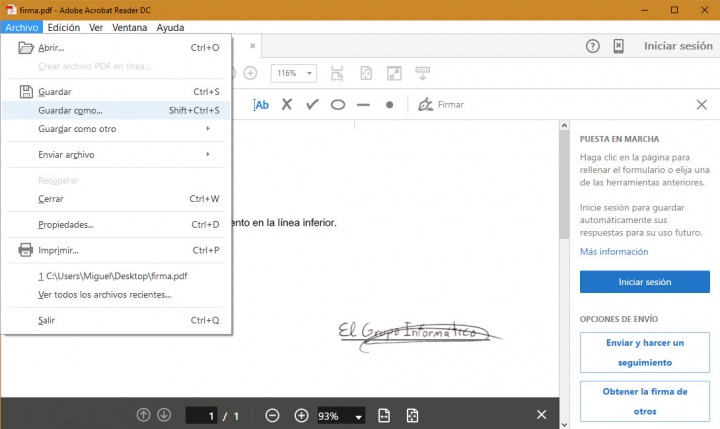Open the 116% zoom dropdown
Image resolution: width=720 pixels, height=429 pixels.
(x=294, y=73)
